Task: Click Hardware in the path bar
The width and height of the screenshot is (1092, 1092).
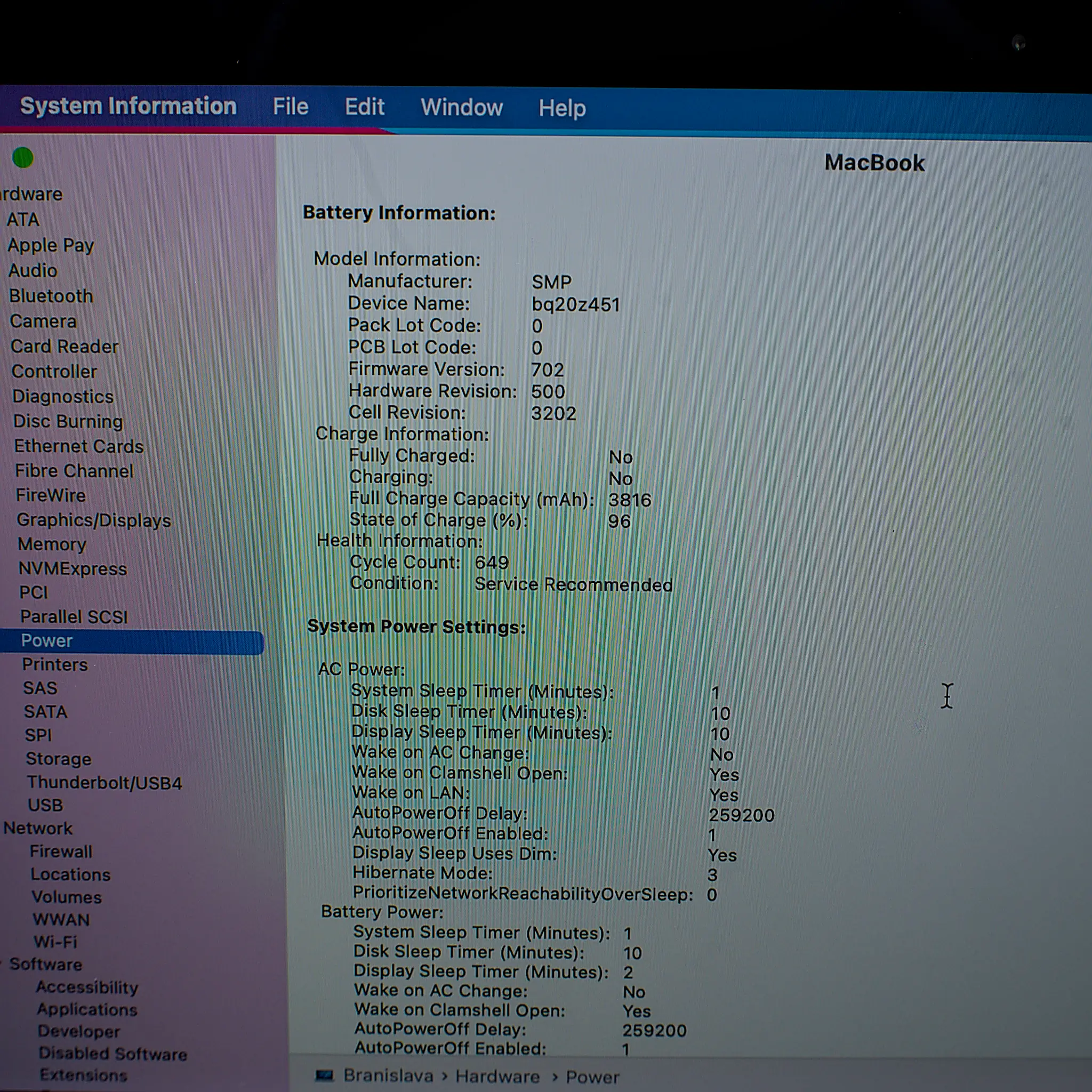Action: pyautogui.click(x=497, y=1076)
